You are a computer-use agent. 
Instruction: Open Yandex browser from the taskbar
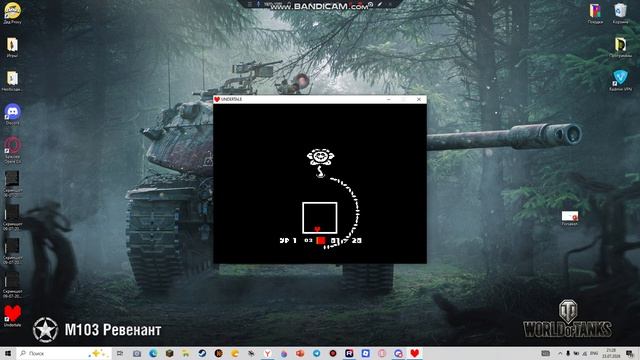[x=267, y=353]
